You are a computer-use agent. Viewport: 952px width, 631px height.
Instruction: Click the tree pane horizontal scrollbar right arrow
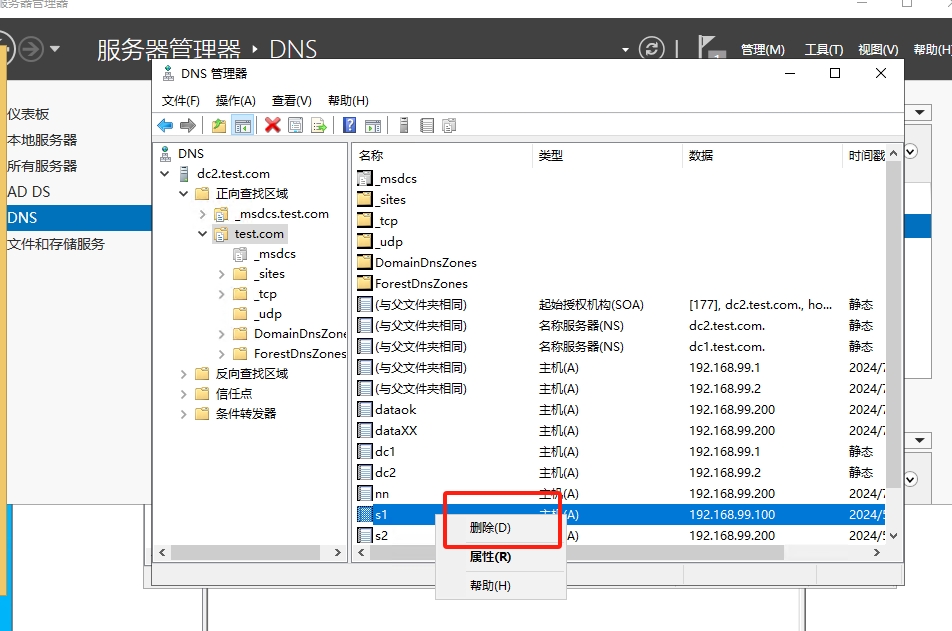(338, 553)
